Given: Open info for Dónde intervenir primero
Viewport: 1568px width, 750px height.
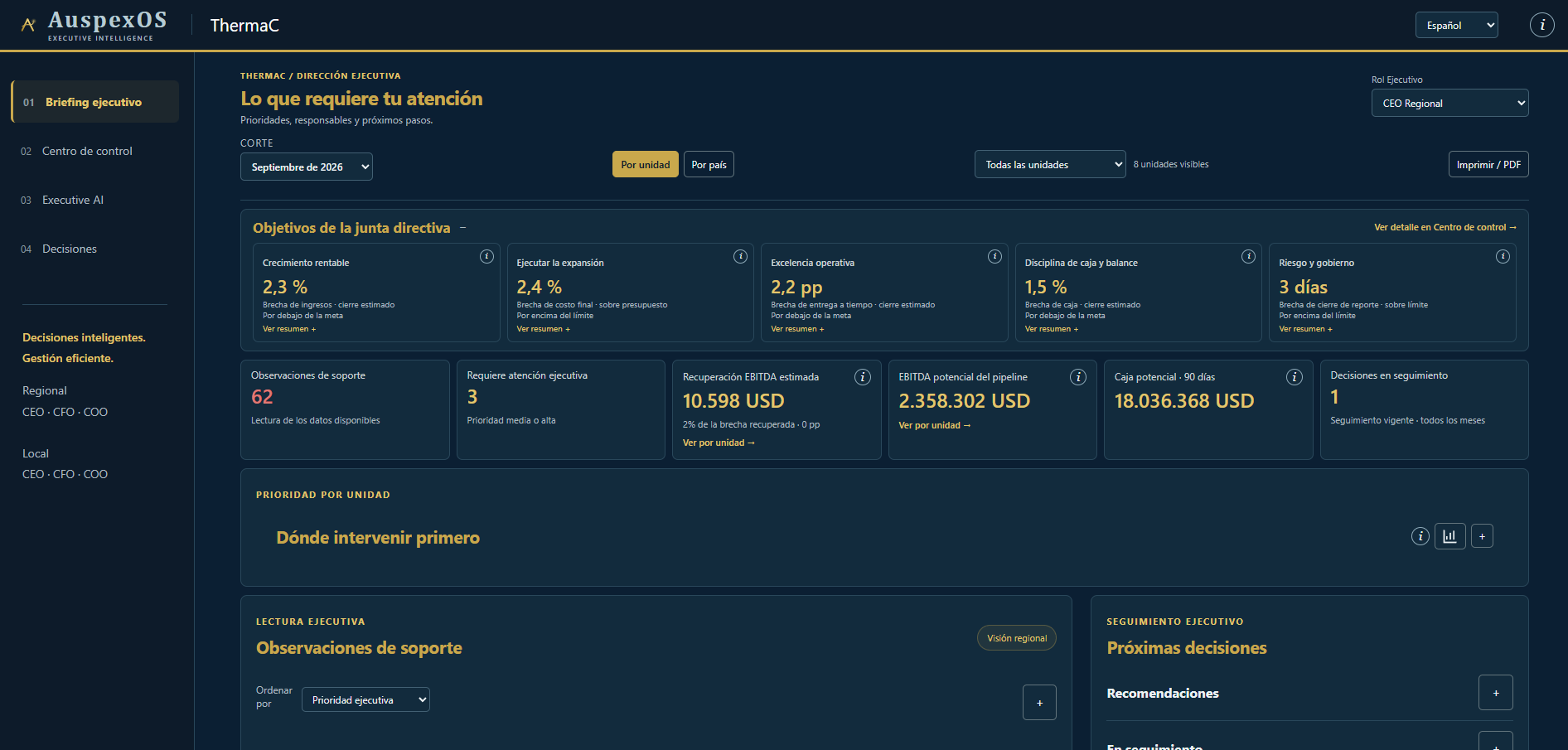Looking at the screenshot, I should click(x=1420, y=536).
